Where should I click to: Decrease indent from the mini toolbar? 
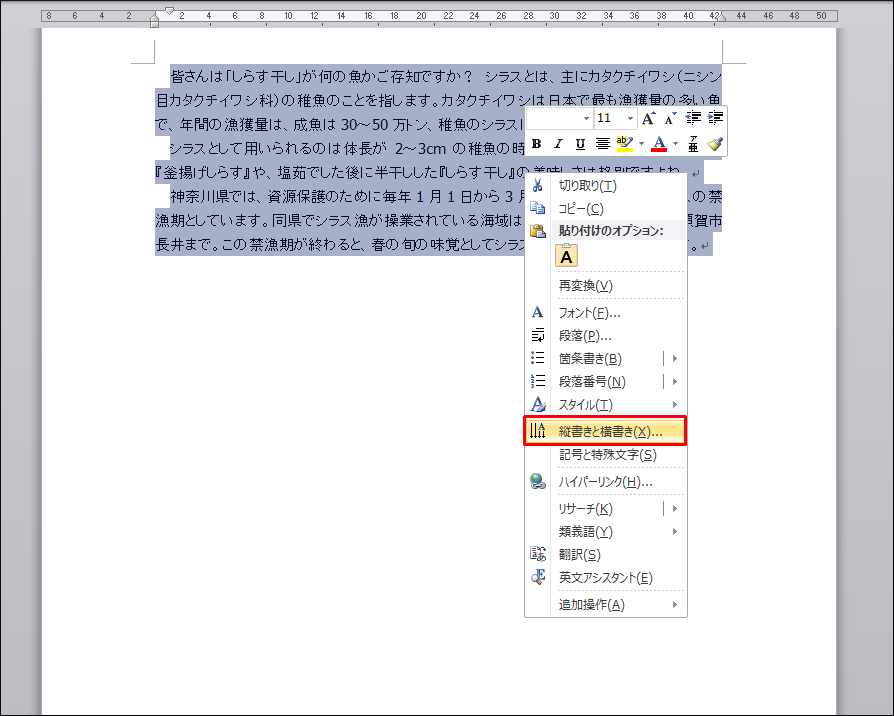point(693,119)
